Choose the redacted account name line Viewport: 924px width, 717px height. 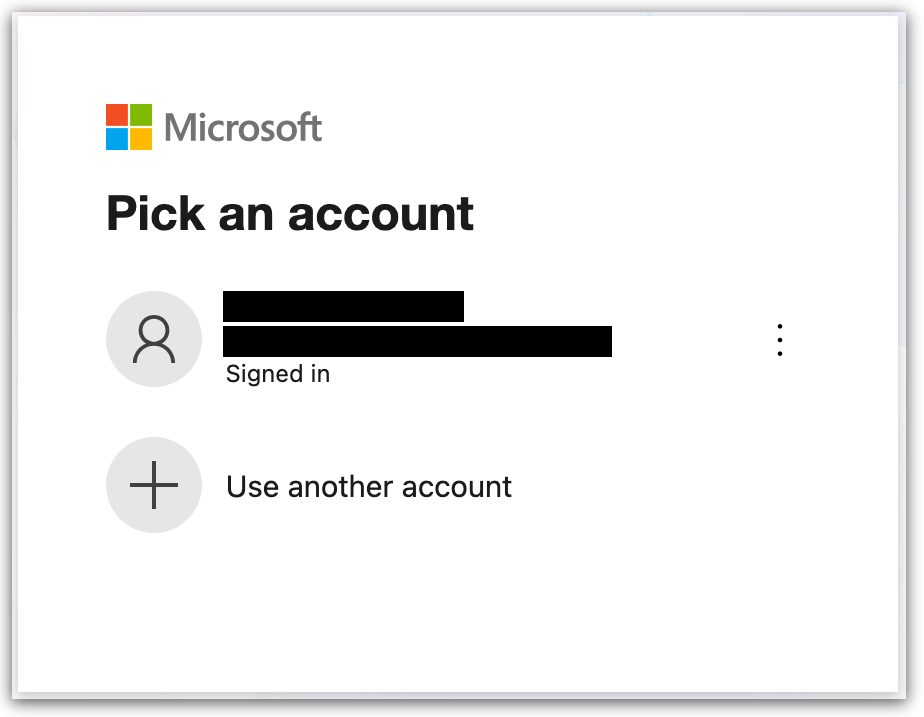(x=343, y=306)
